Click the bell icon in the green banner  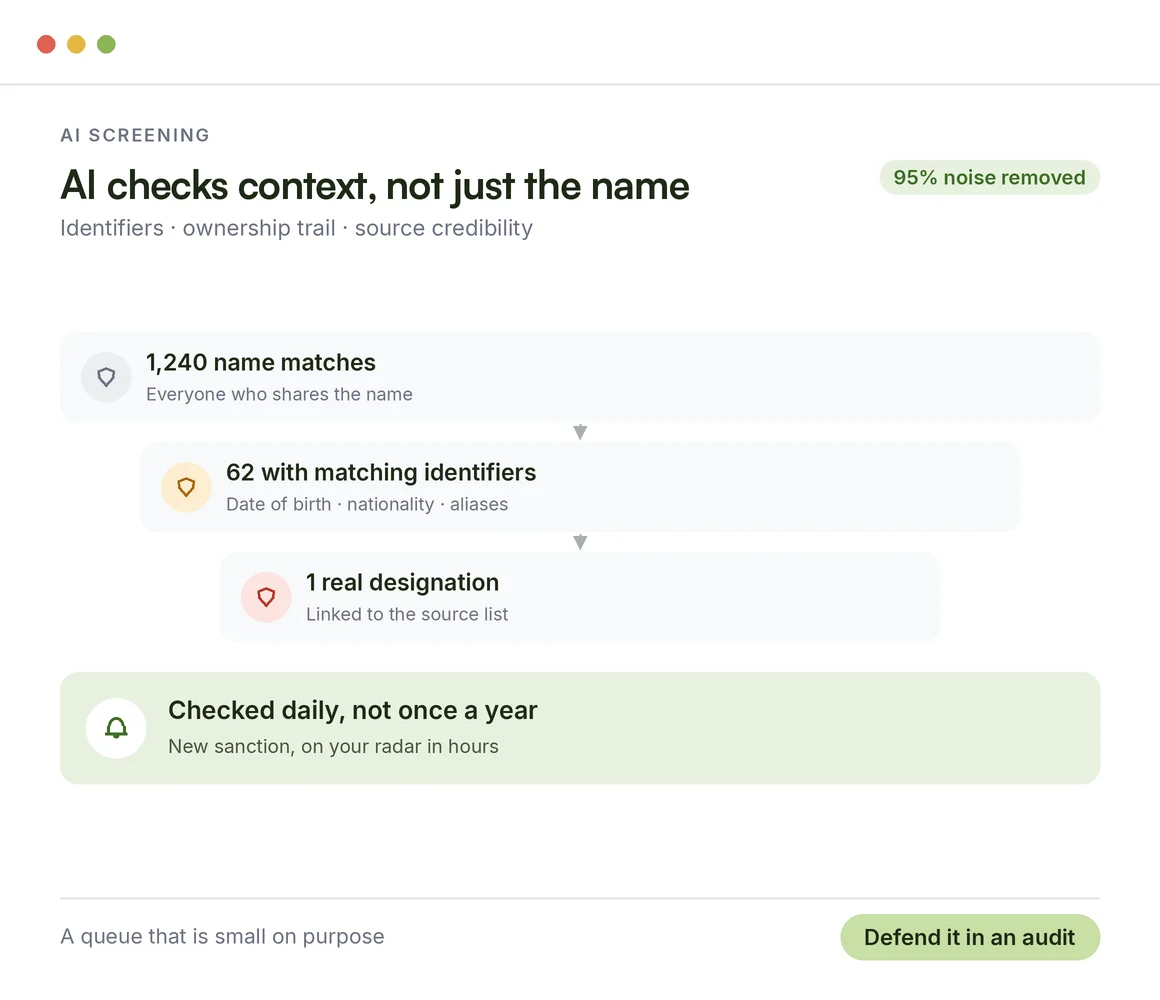(x=116, y=728)
